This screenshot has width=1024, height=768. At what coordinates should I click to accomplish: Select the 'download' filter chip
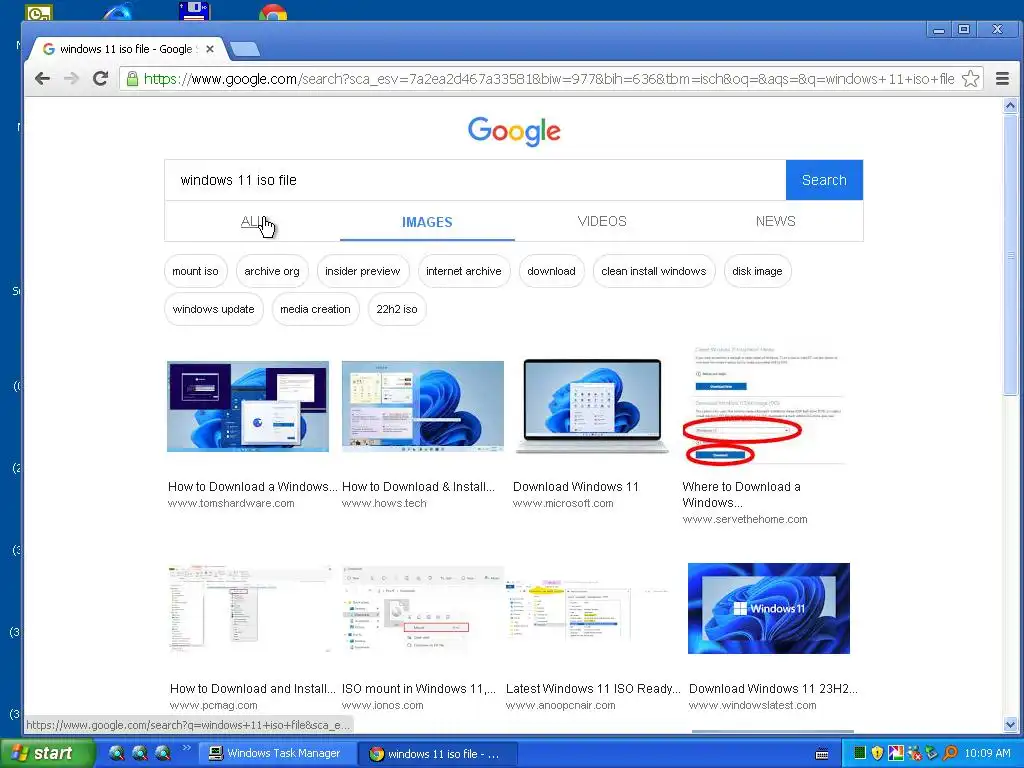[551, 271]
